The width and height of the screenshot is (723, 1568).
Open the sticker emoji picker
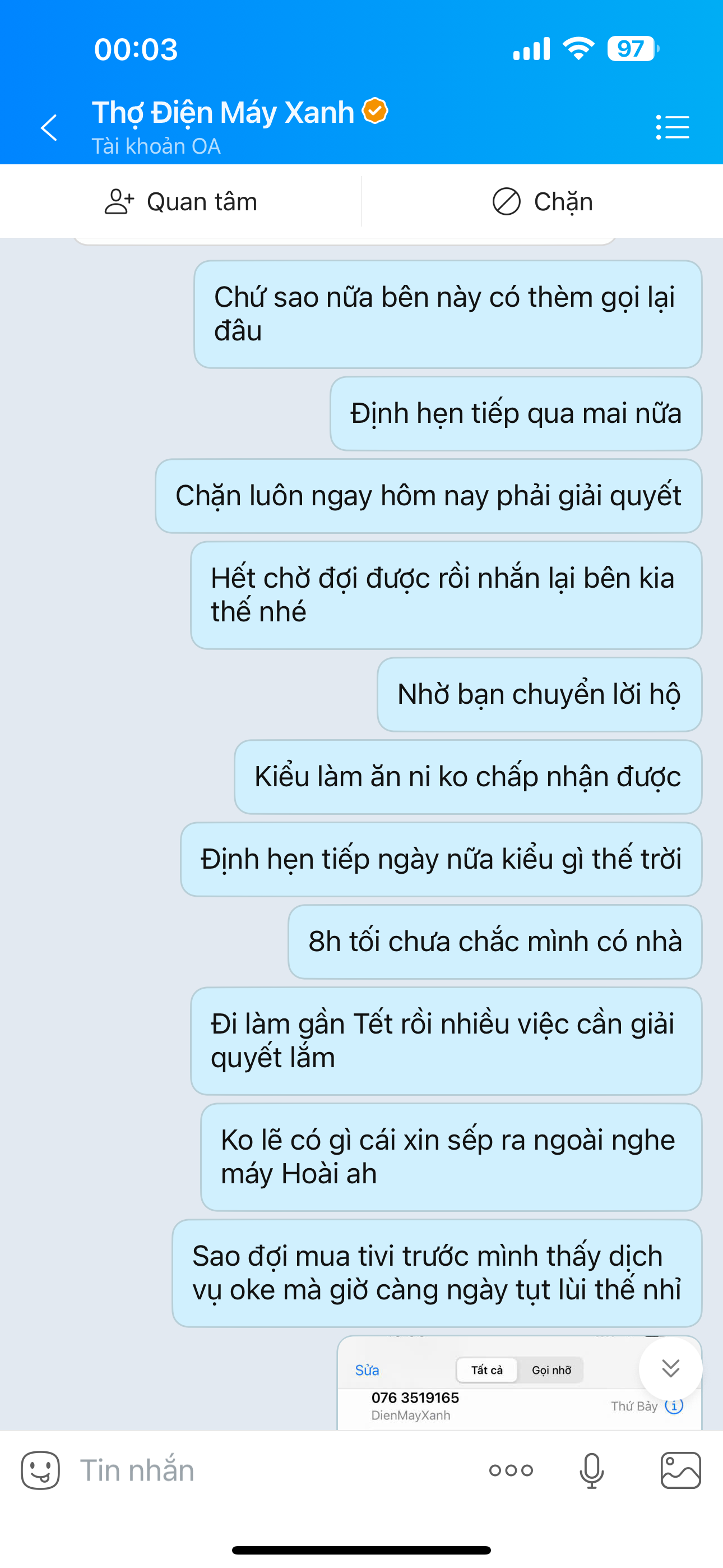tap(40, 1470)
